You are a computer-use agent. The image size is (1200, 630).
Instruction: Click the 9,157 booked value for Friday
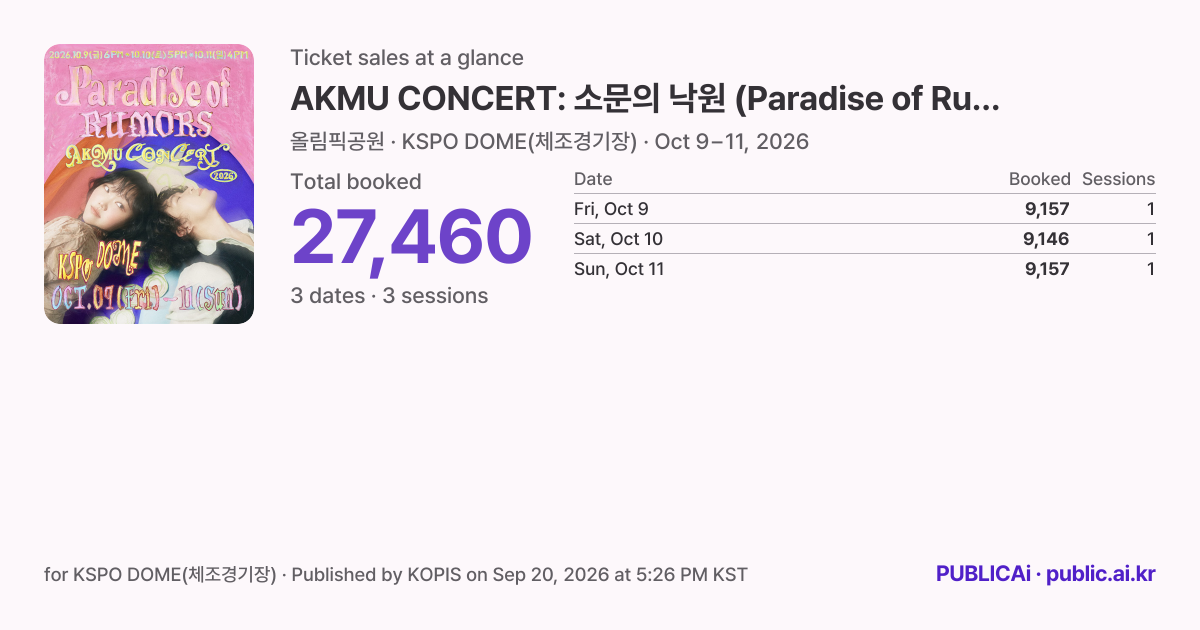[x=1046, y=209]
